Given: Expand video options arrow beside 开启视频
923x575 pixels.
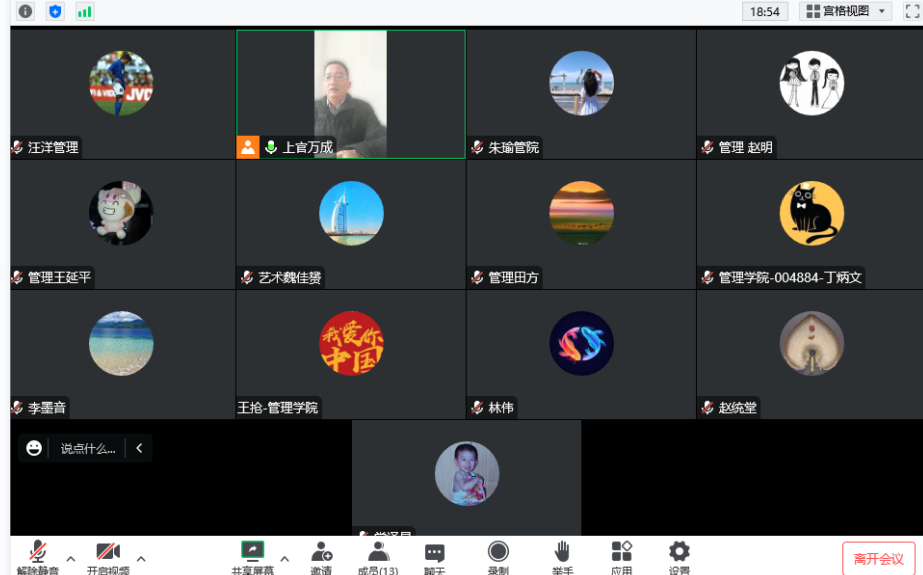Looking at the screenshot, I should (141, 558).
